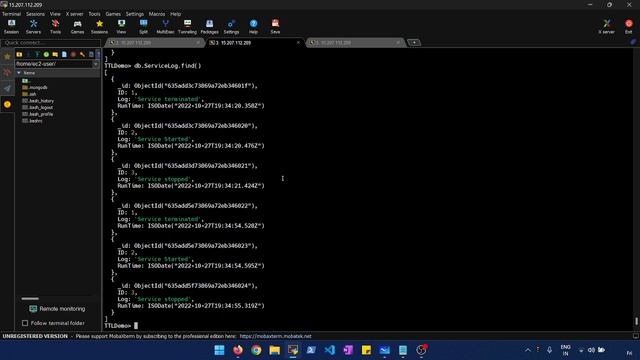Open the Sessions star toolbar button

[99, 27]
